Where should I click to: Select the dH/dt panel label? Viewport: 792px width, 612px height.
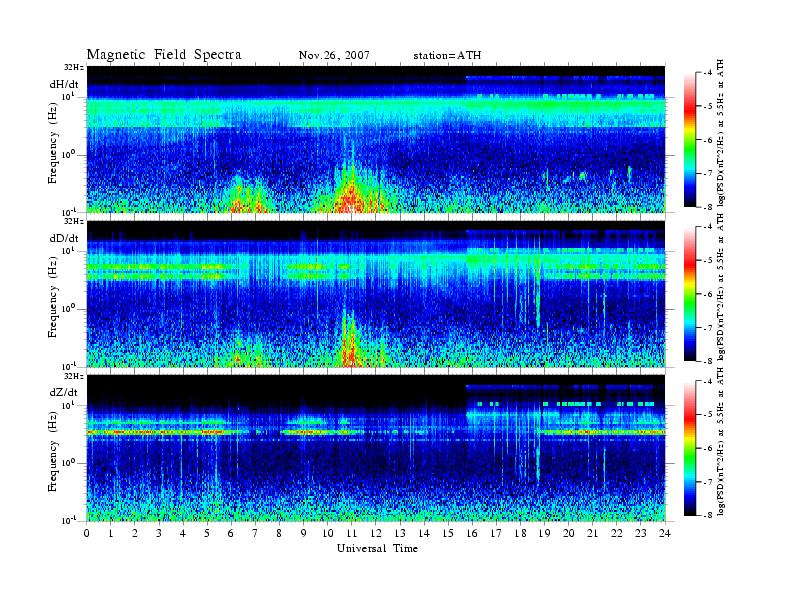click(64, 84)
